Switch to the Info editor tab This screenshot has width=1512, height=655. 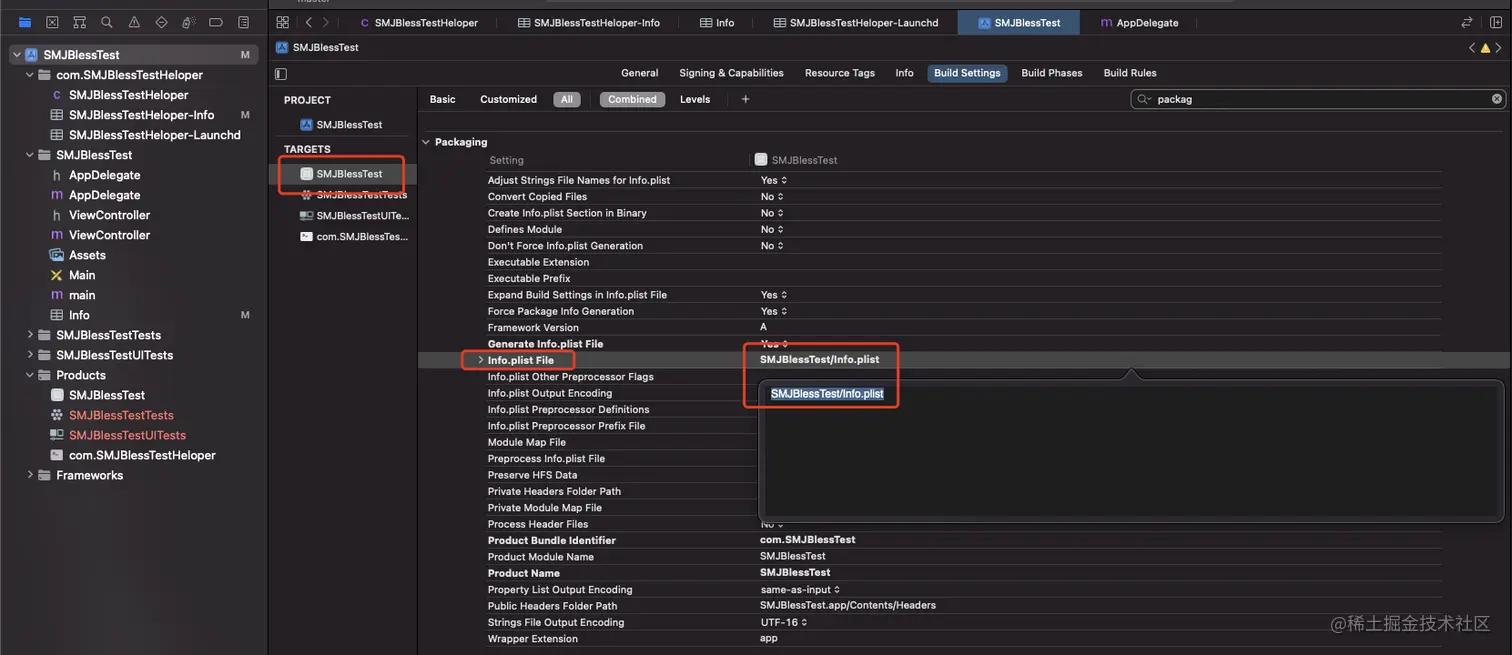[717, 22]
